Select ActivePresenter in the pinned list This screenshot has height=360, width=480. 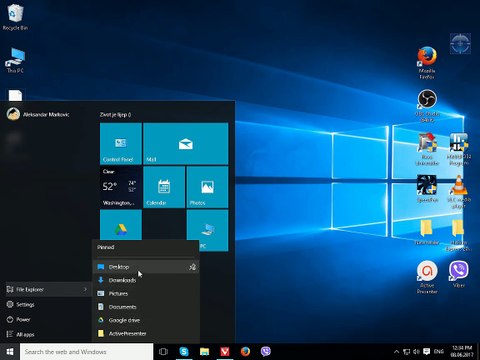pyautogui.click(x=146, y=334)
